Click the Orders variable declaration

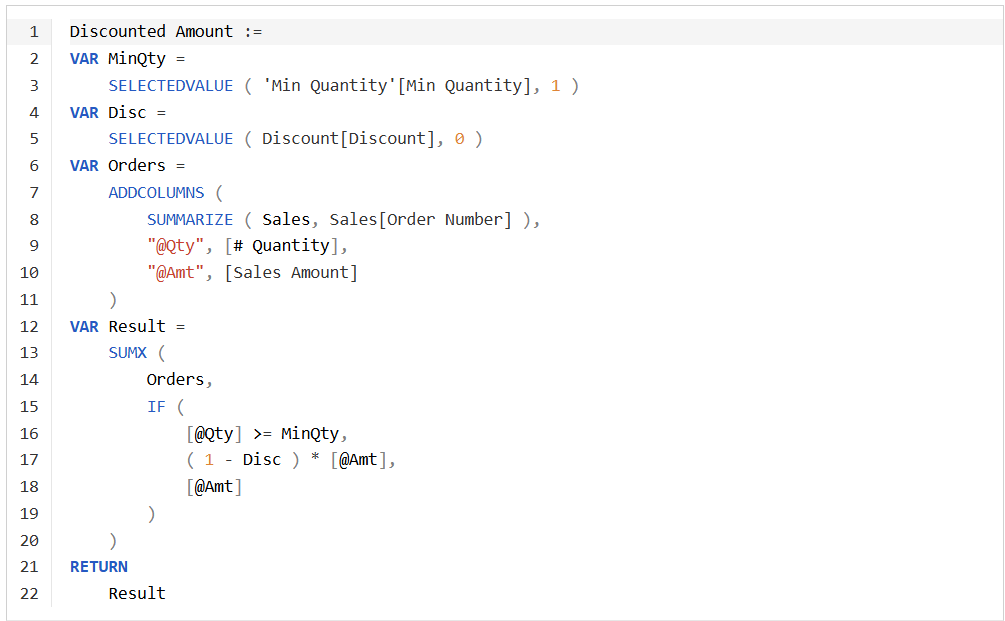(137, 165)
